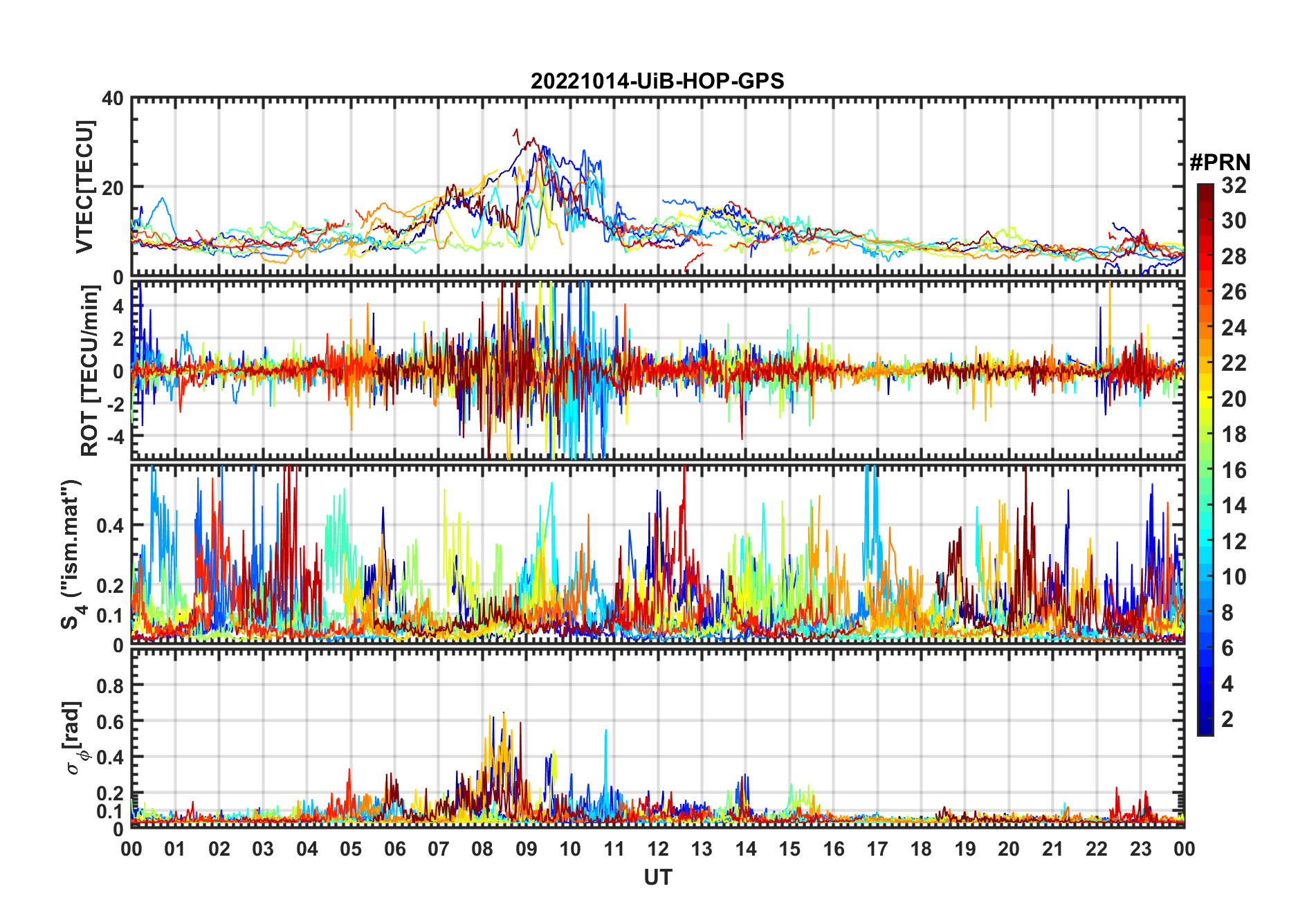
Task: Click colorbar tick label 14
Action: tap(1234, 506)
